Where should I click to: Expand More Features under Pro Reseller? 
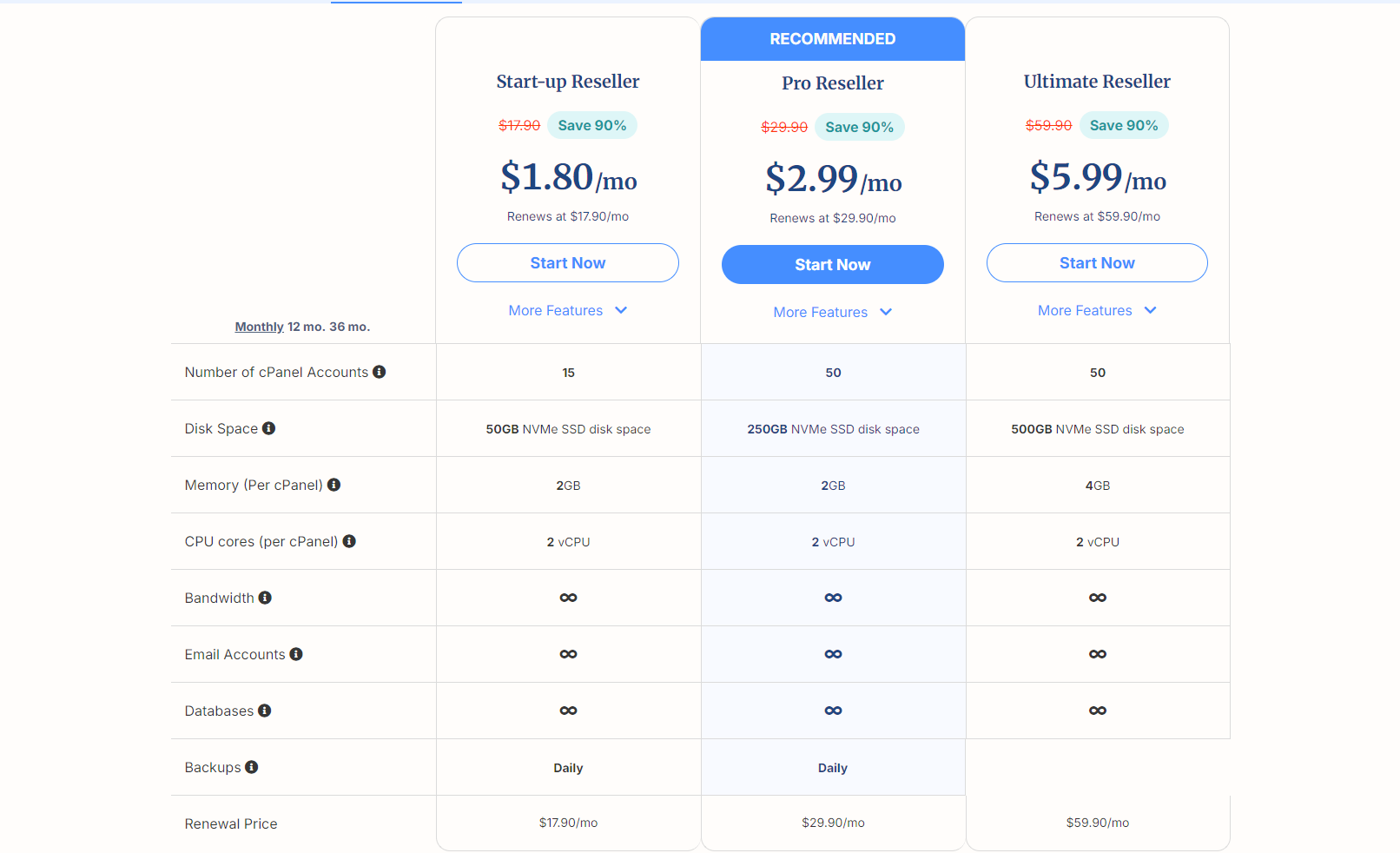(x=833, y=312)
